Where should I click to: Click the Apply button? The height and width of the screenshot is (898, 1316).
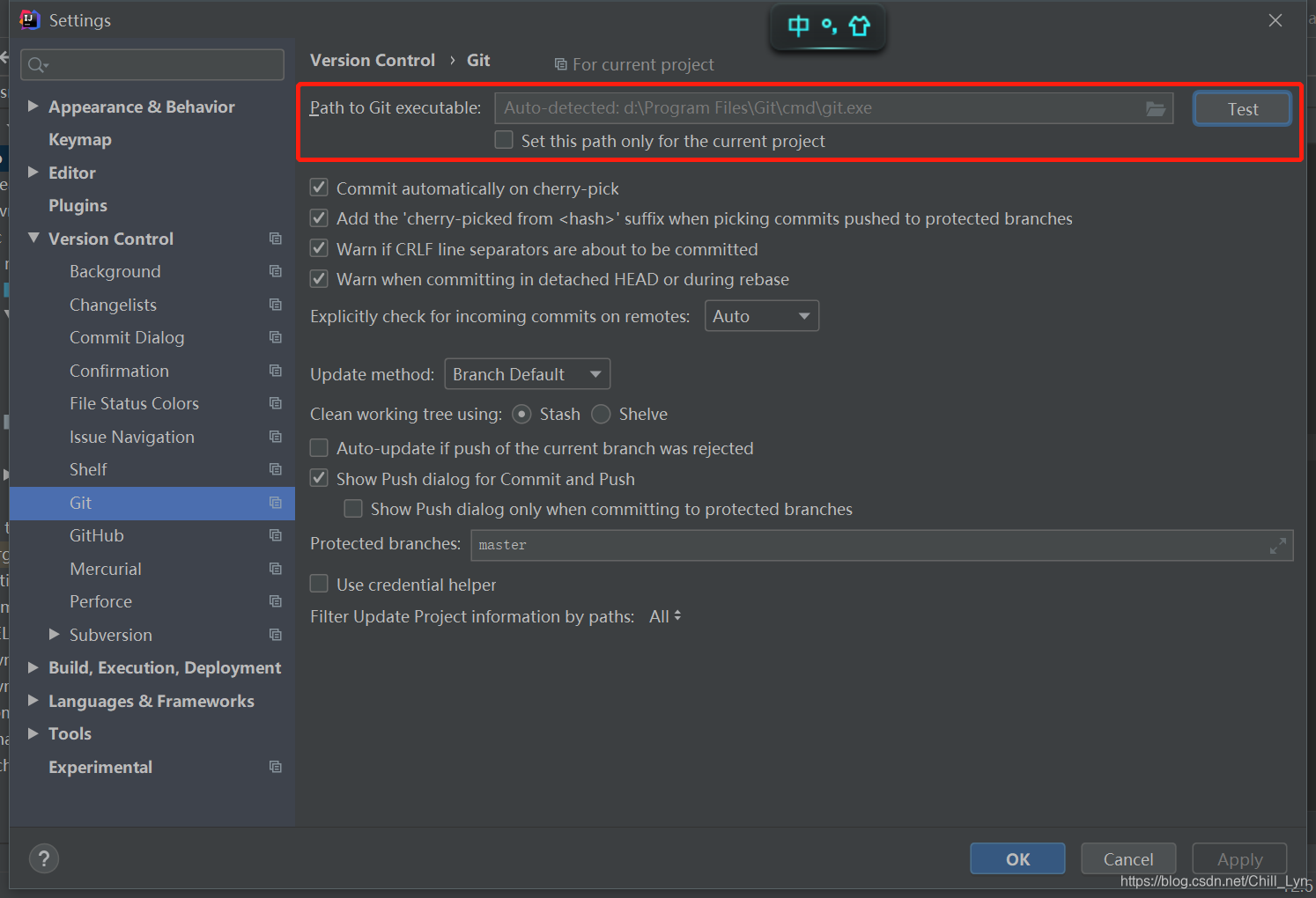(1239, 859)
